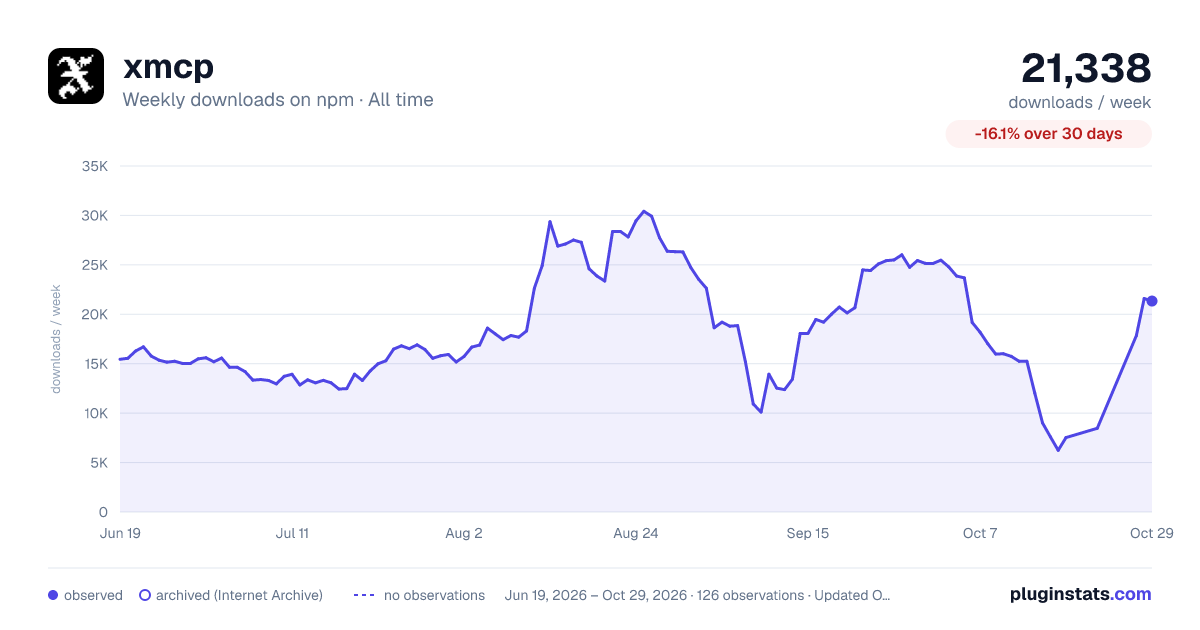
Task: Click the 'Weekly downloads on npm · All time' subtitle
Action: click(278, 100)
